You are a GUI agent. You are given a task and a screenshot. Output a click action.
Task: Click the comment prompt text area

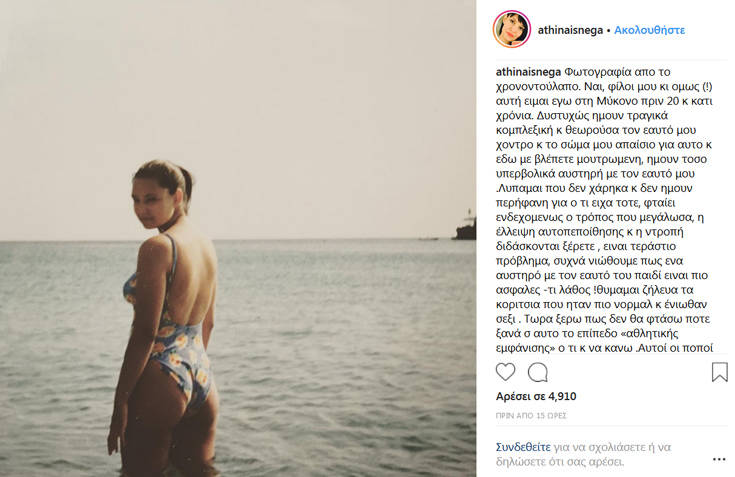tap(584, 455)
